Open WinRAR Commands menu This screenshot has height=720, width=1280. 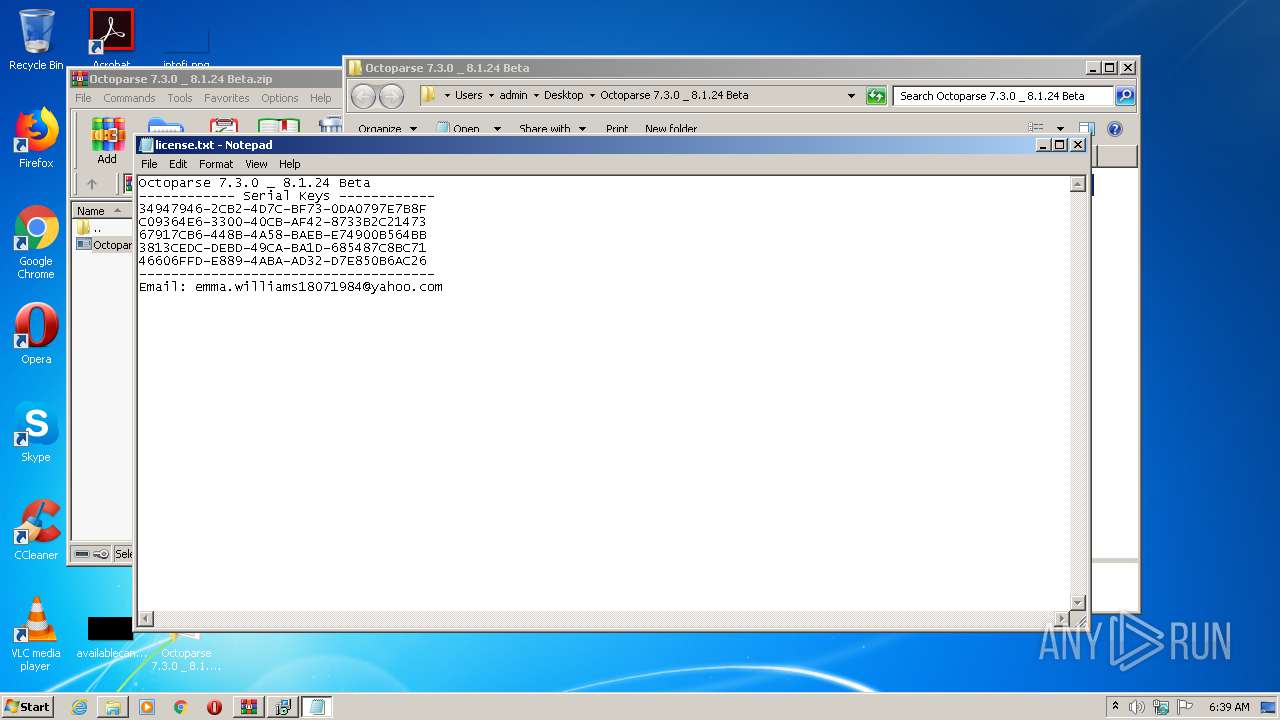(129, 98)
